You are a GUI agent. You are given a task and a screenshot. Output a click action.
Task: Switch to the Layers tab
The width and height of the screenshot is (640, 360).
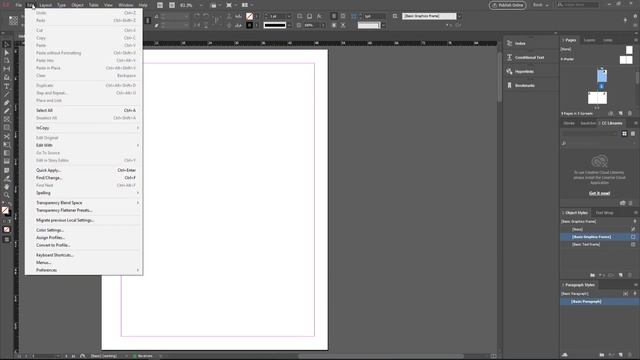(x=589, y=40)
